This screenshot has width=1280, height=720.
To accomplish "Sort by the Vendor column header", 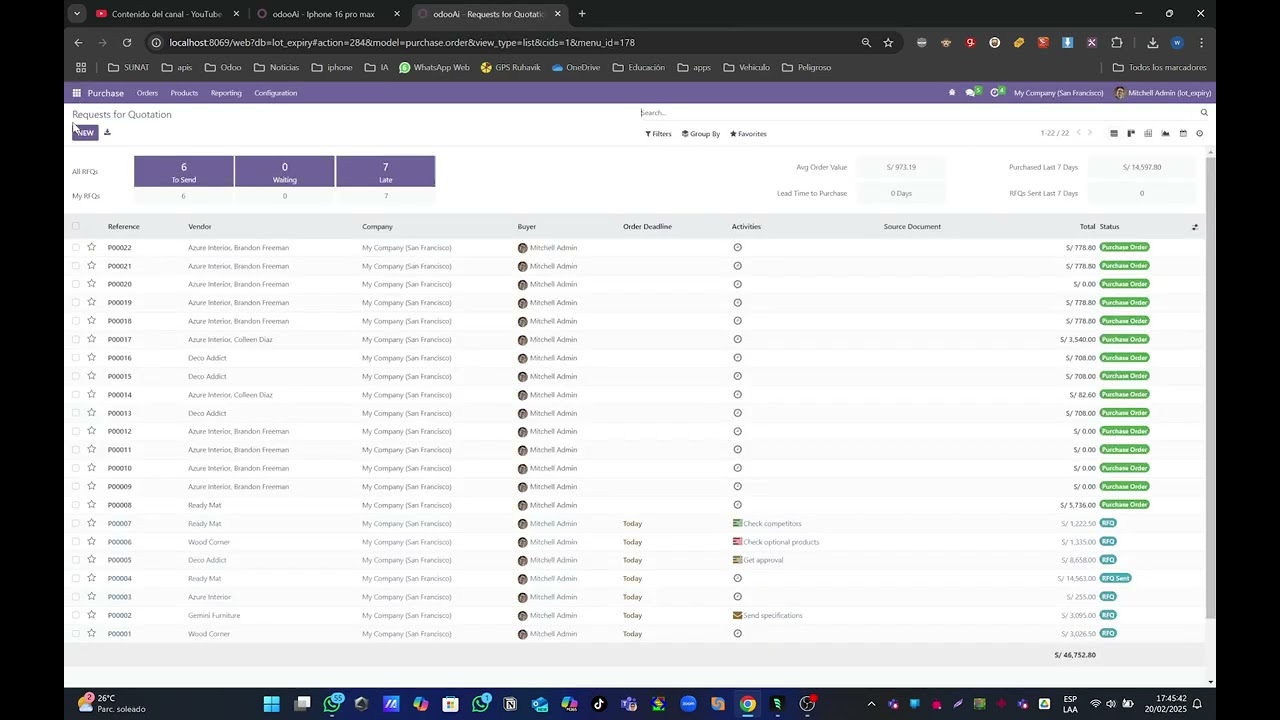I will 200,227.
